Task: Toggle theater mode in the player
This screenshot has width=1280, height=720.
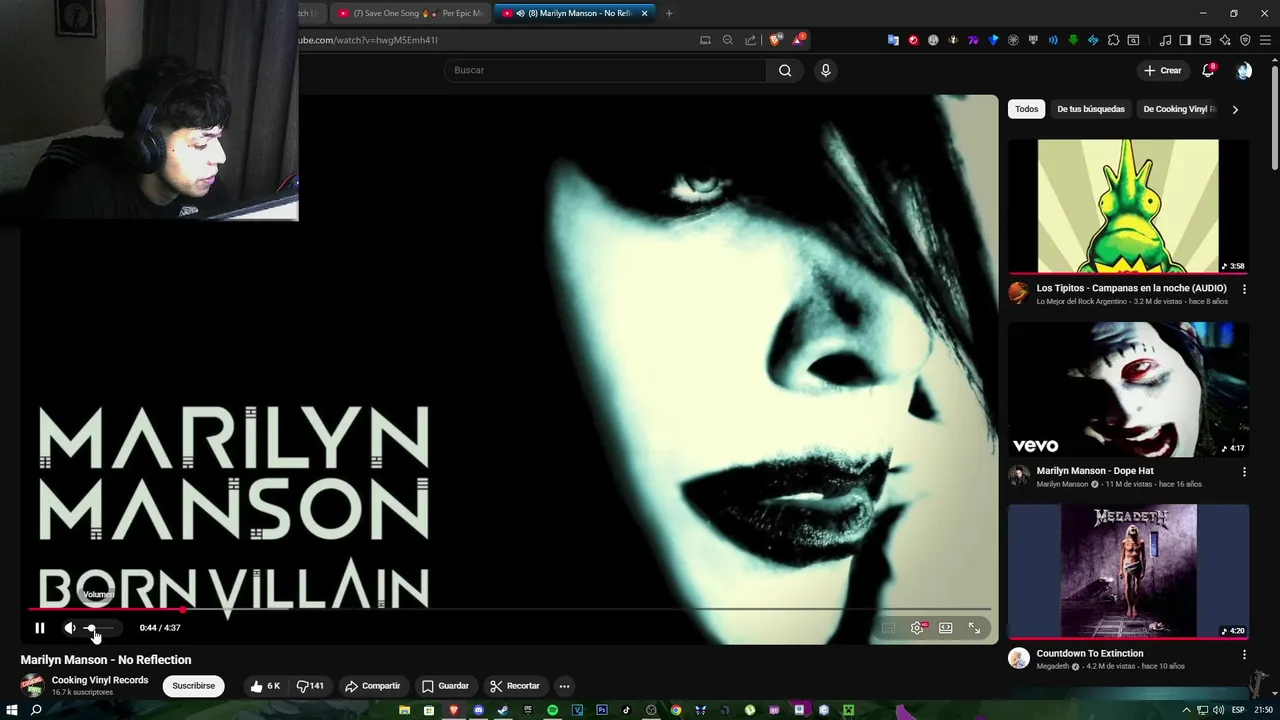Action: pos(945,628)
